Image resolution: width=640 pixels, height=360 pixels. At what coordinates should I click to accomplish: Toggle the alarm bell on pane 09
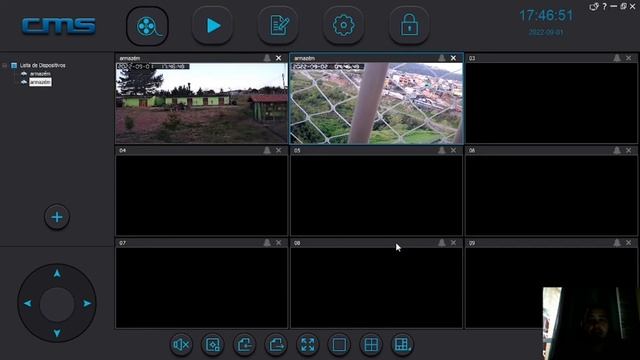point(617,243)
